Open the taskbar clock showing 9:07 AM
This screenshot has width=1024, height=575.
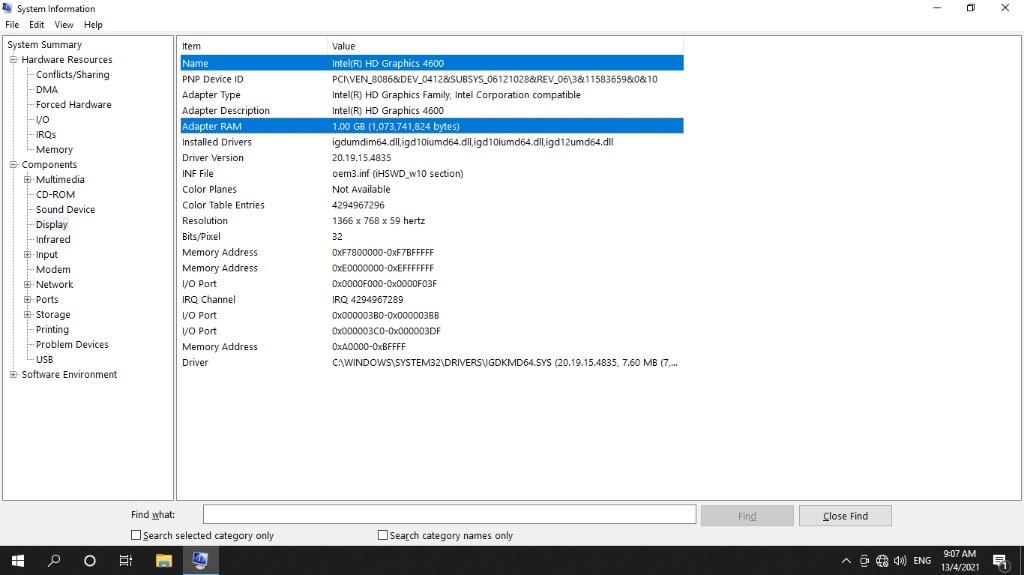[959, 561]
